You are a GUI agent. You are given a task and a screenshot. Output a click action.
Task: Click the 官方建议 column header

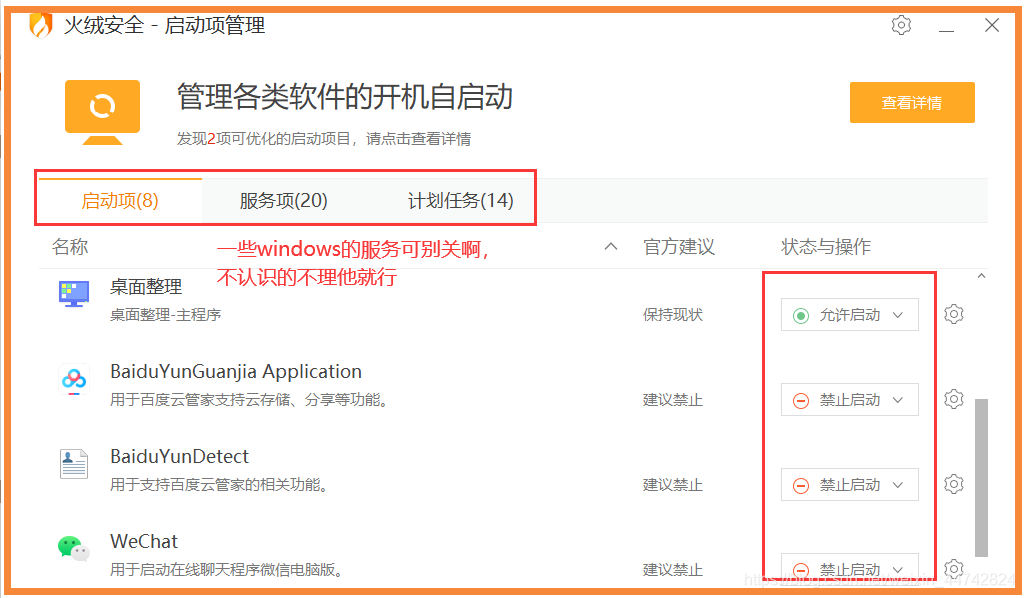click(679, 247)
